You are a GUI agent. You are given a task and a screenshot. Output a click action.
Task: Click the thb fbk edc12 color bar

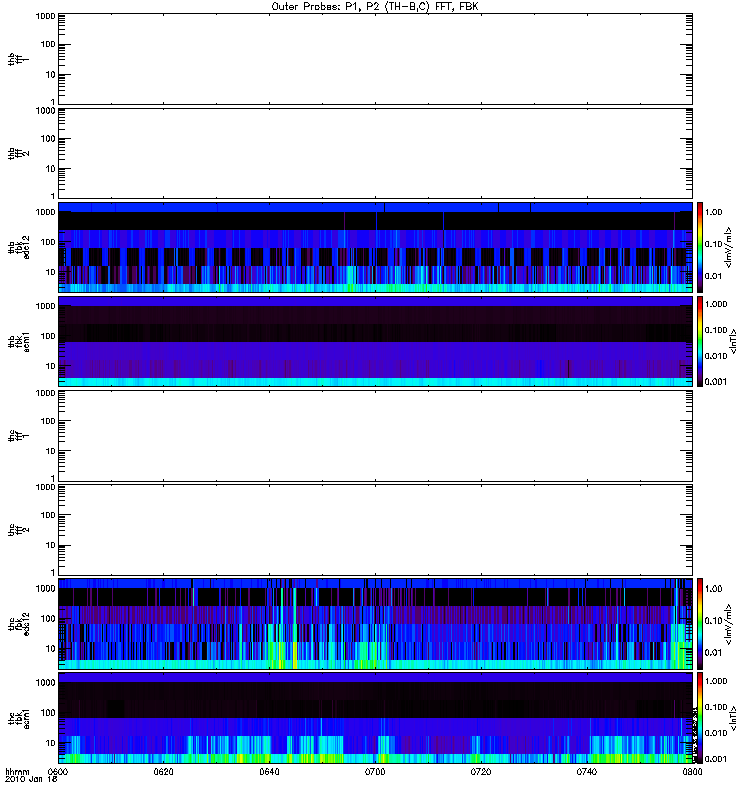tap(700, 247)
